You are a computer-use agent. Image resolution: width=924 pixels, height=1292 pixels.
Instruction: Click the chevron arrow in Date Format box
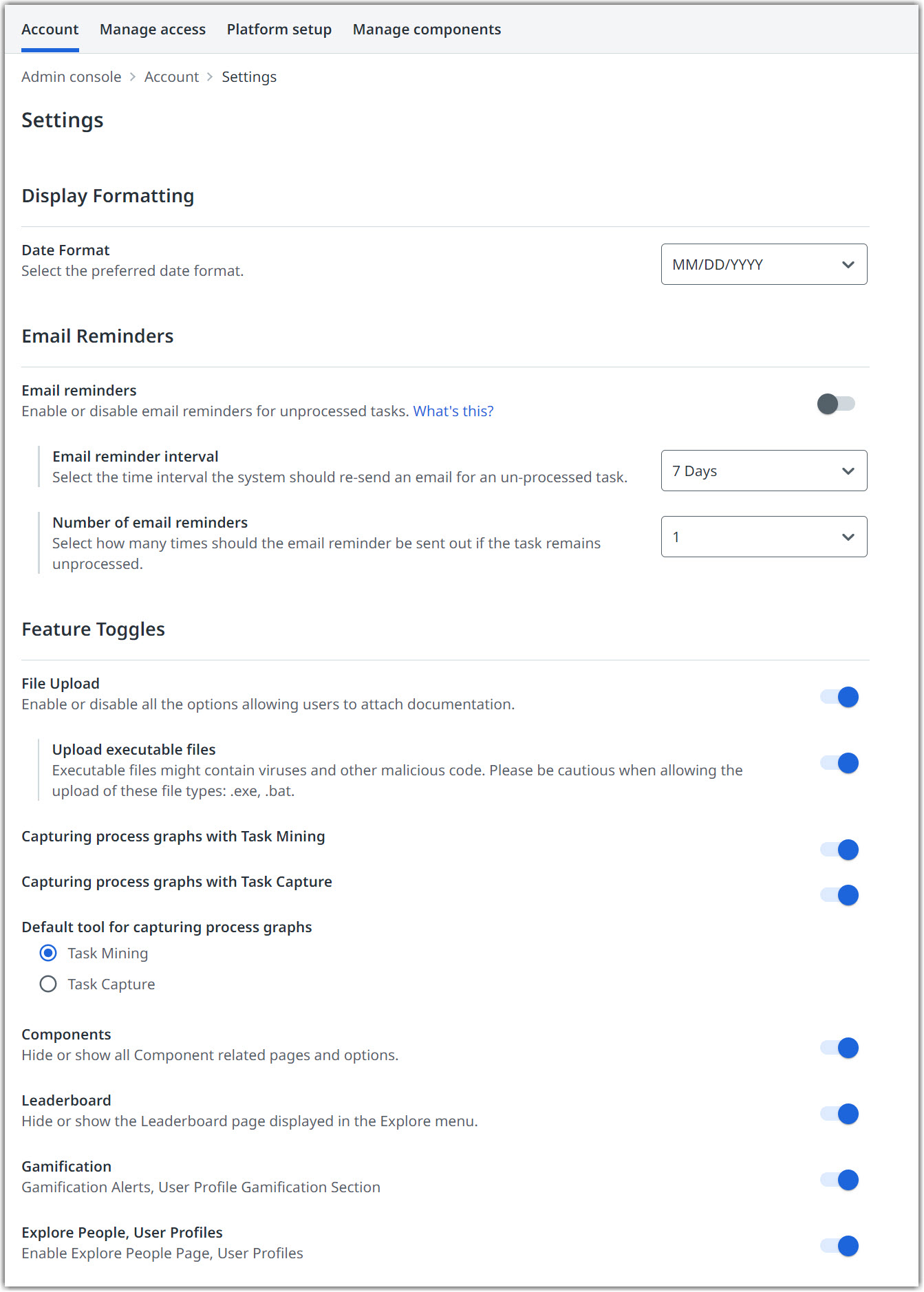848,265
